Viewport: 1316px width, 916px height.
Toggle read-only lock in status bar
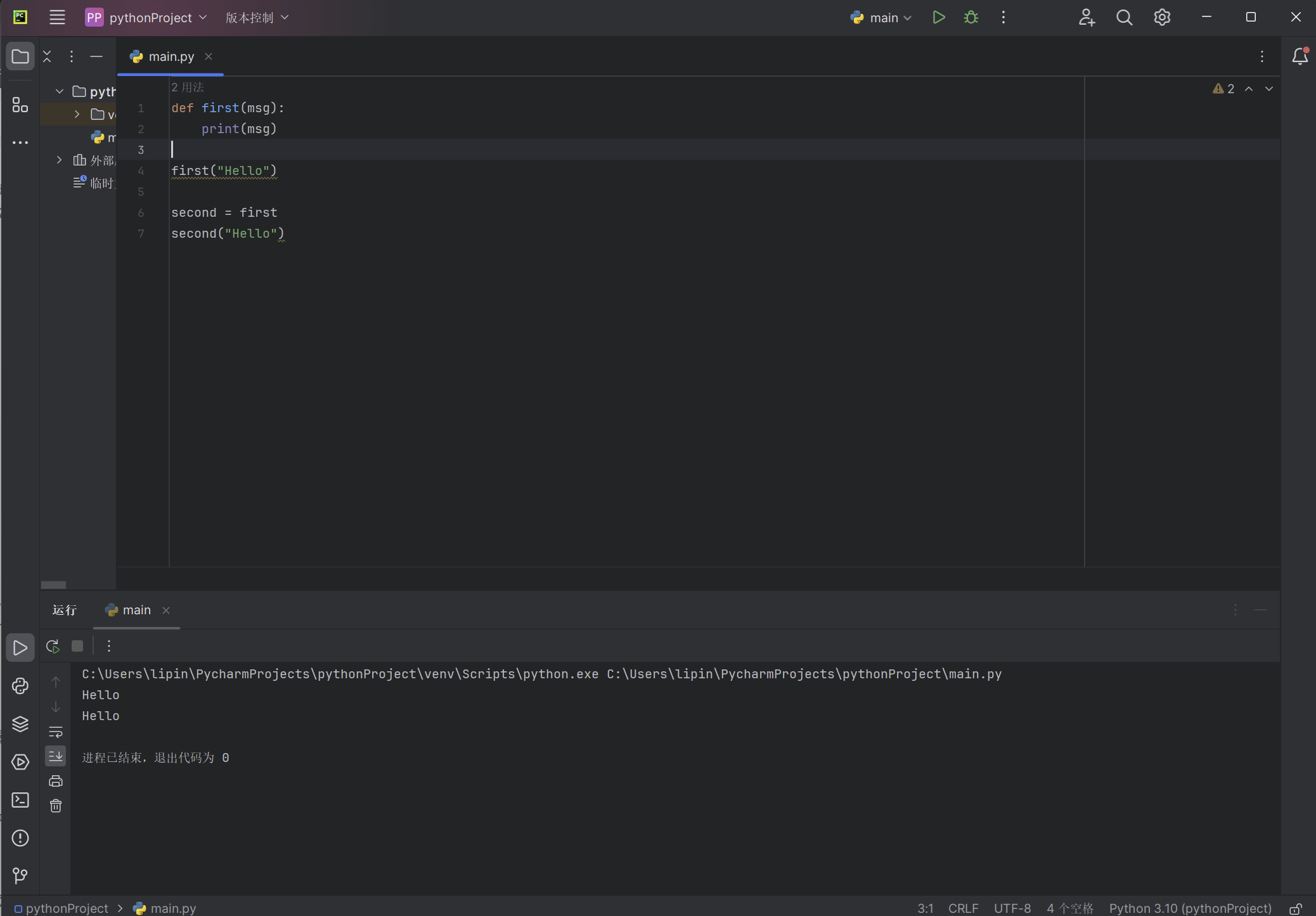point(1296,908)
